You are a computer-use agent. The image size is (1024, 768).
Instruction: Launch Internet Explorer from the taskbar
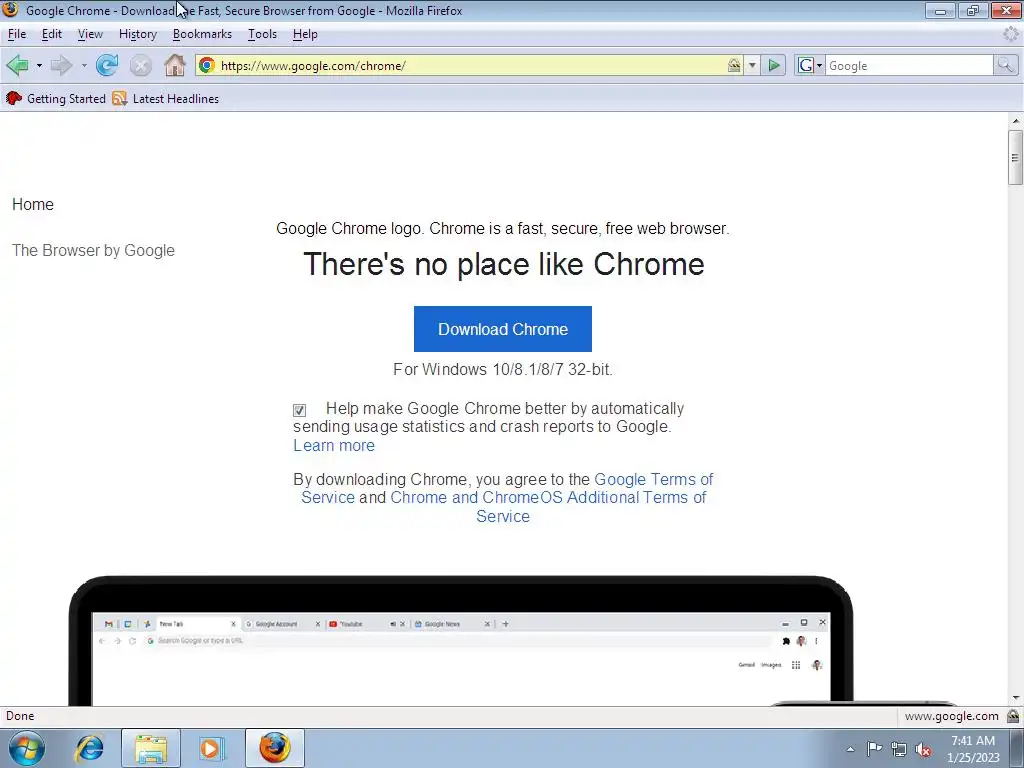click(89, 748)
